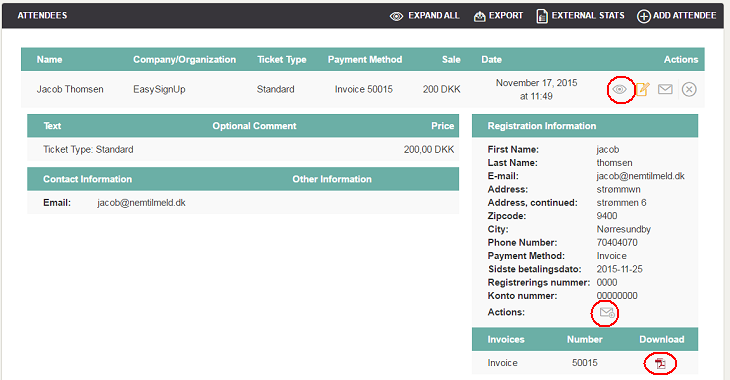
Task: Click city value Nørresundby
Action: [x=623, y=229]
